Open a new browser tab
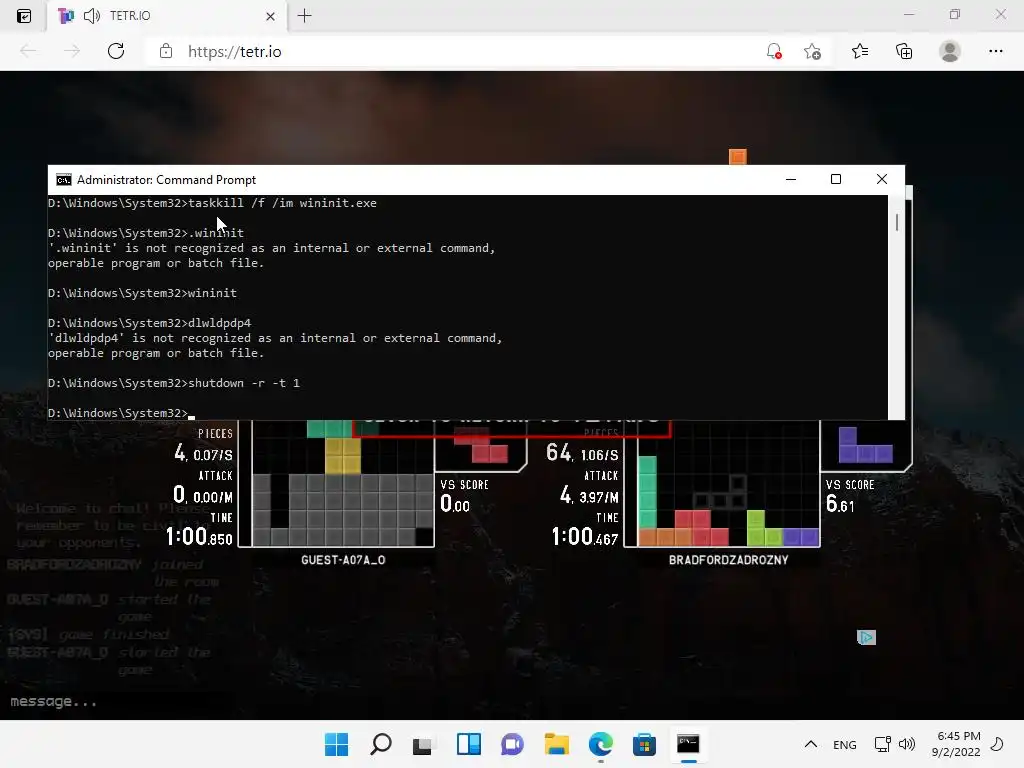Image resolution: width=1024 pixels, height=768 pixels. pos(304,16)
